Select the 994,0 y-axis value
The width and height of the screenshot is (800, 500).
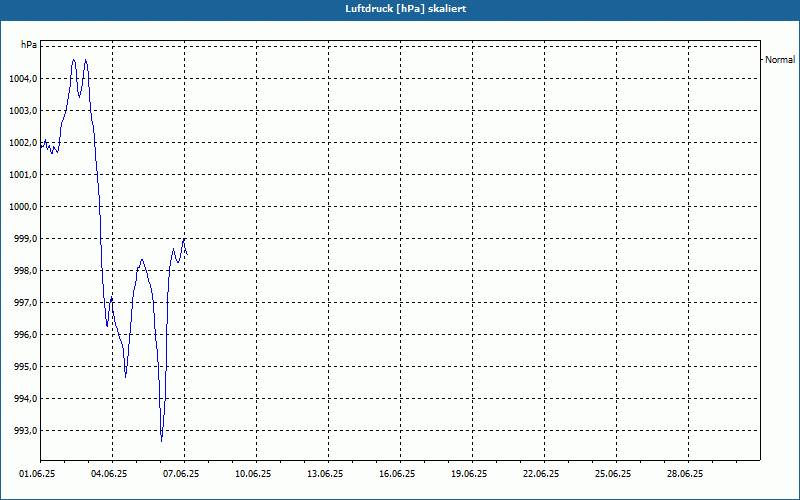pos(25,398)
